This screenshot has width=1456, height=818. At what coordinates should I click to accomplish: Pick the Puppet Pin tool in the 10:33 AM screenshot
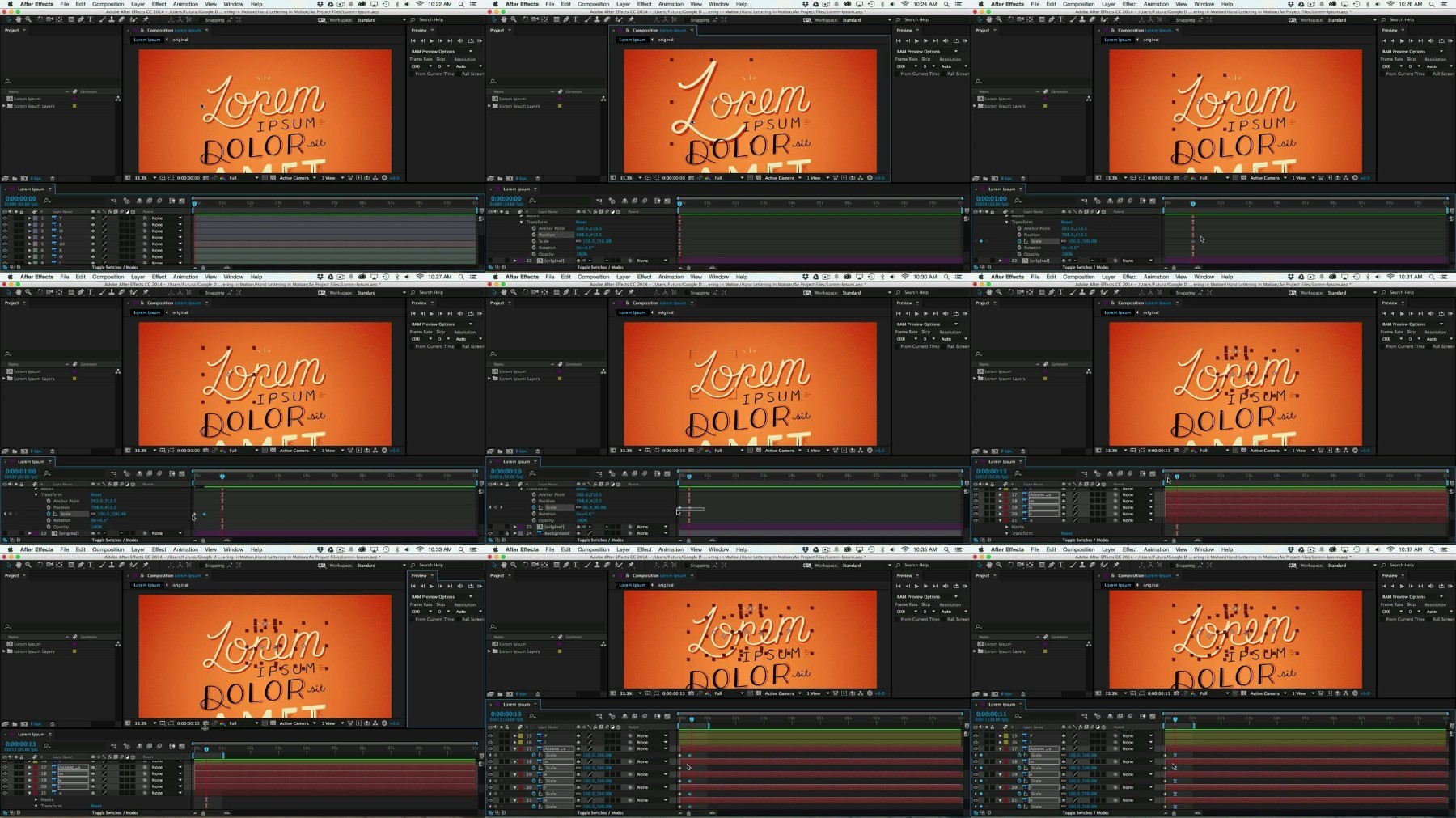click(146, 565)
